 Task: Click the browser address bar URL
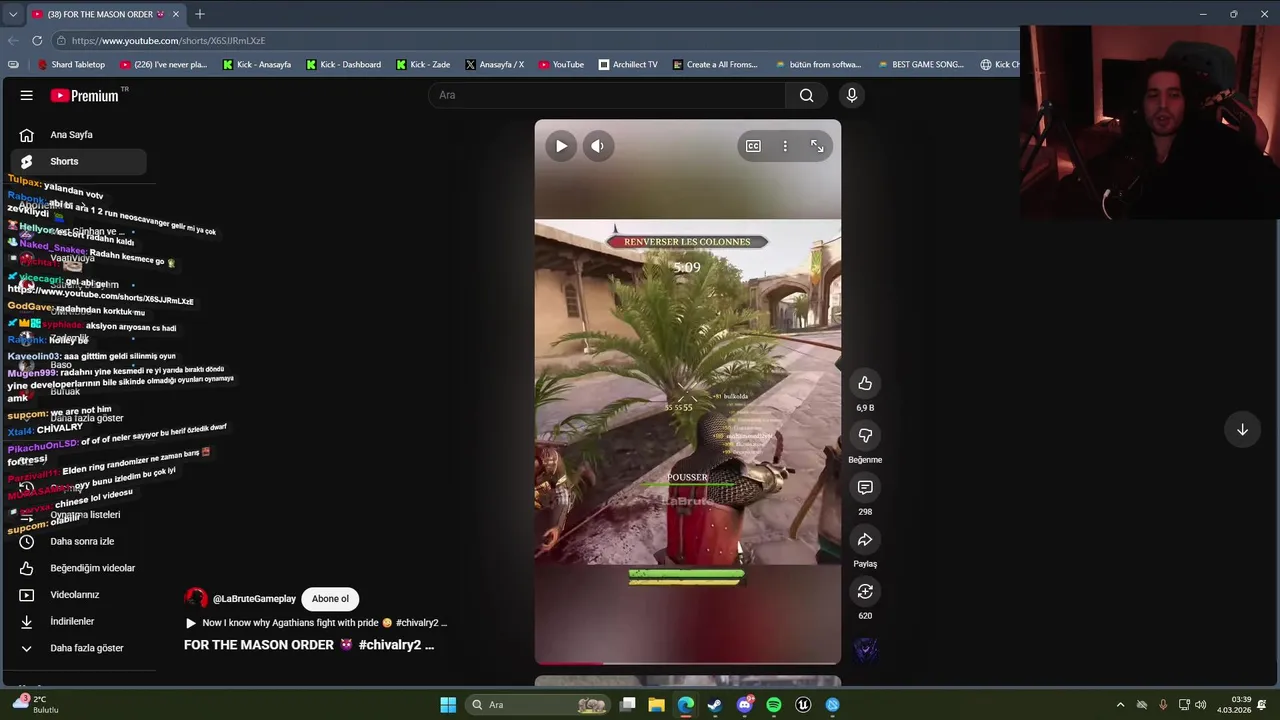point(168,41)
